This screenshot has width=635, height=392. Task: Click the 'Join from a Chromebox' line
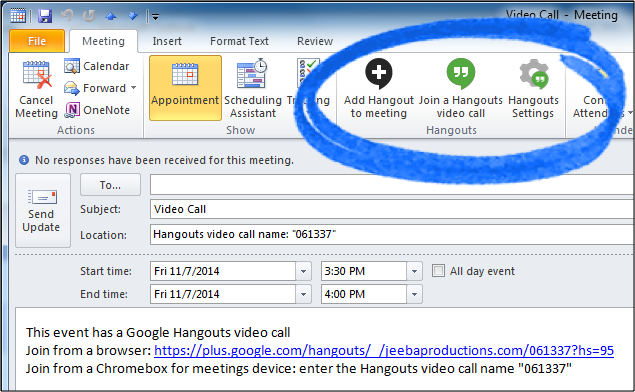[298, 369]
